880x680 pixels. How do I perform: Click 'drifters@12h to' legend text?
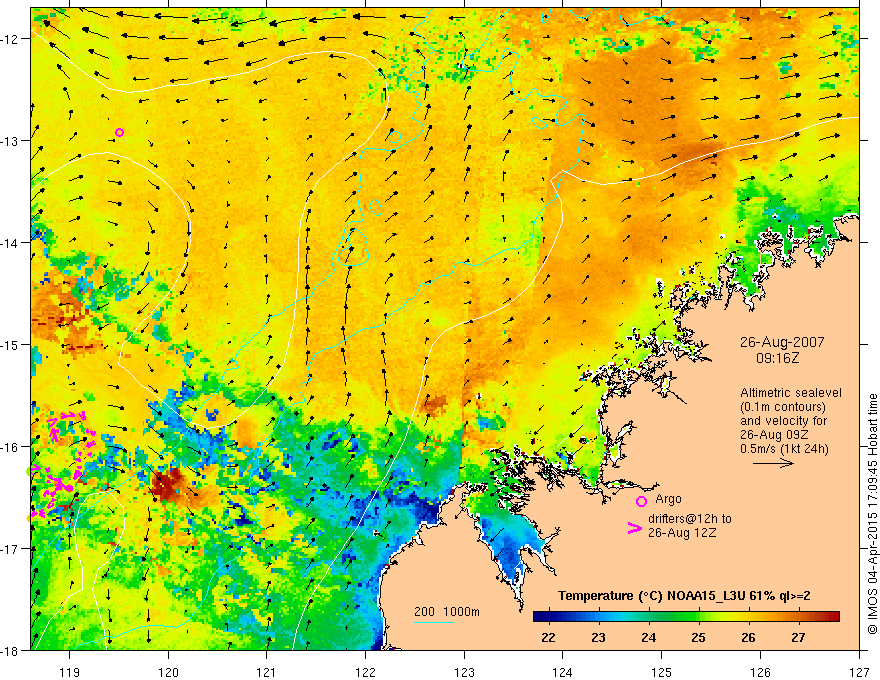(x=690, y=519)
